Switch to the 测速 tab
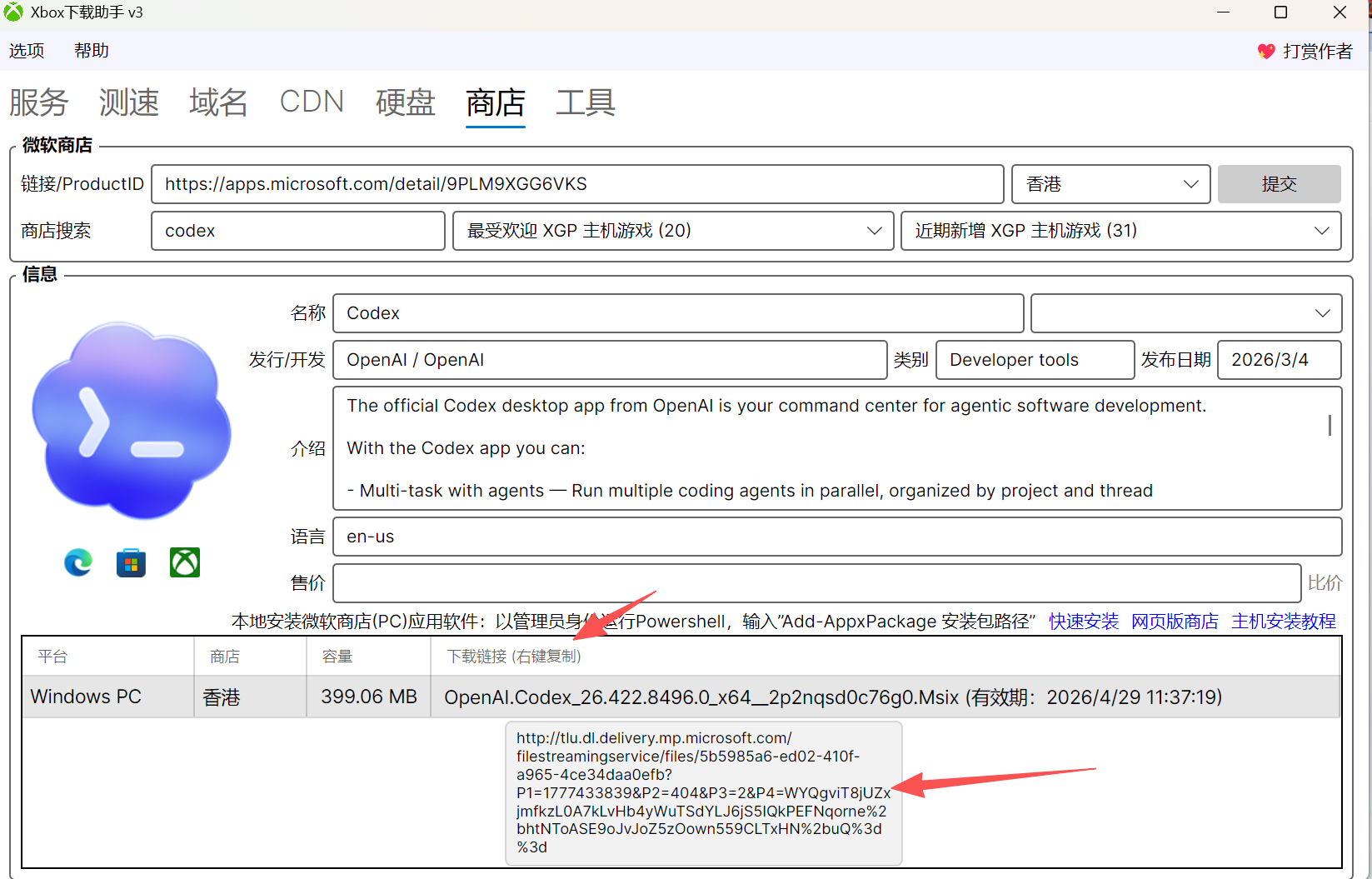This screenshot has width=1372, height=879. point(129,102)
